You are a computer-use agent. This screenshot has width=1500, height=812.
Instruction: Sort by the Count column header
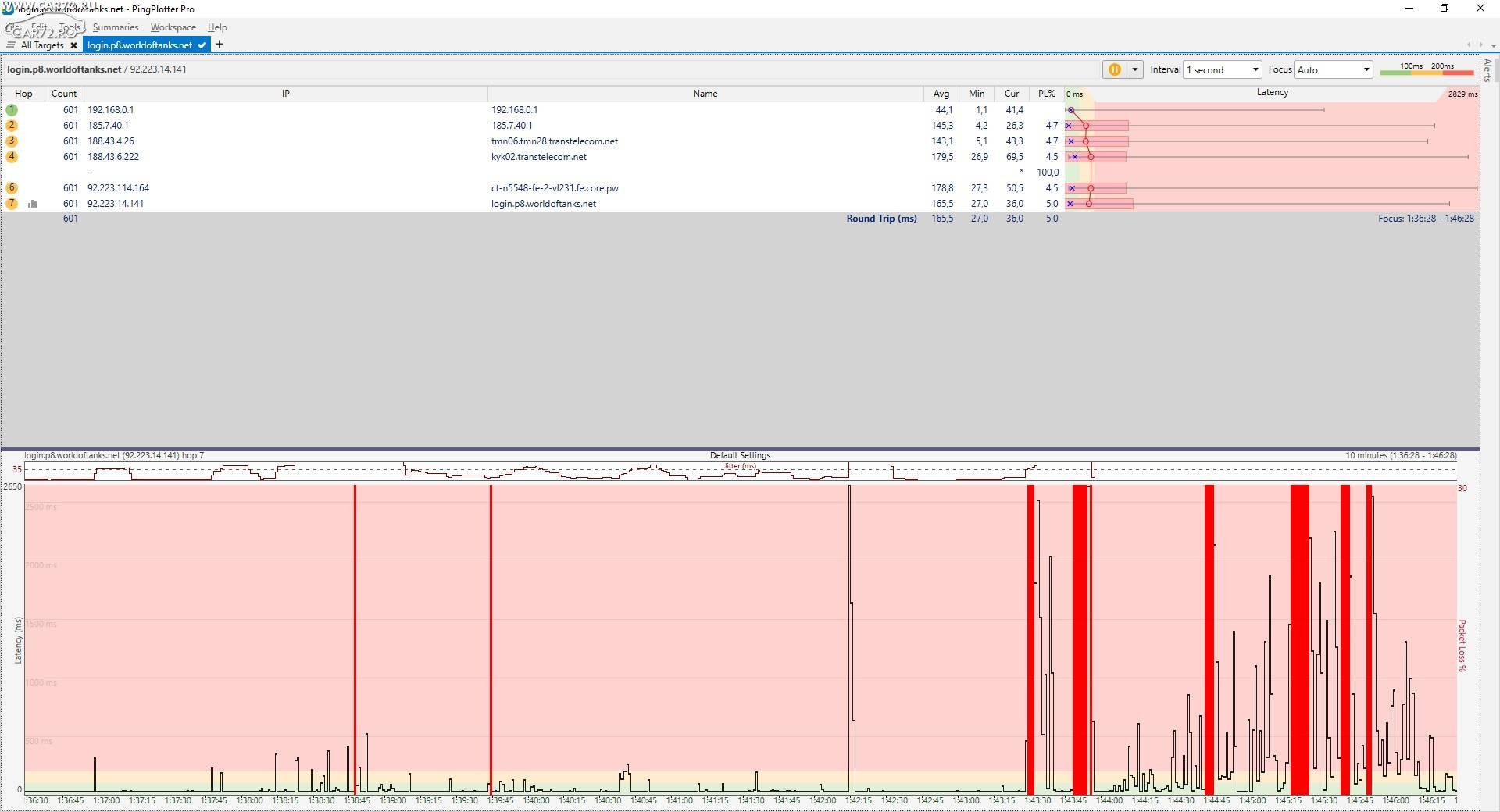[64, 94]
